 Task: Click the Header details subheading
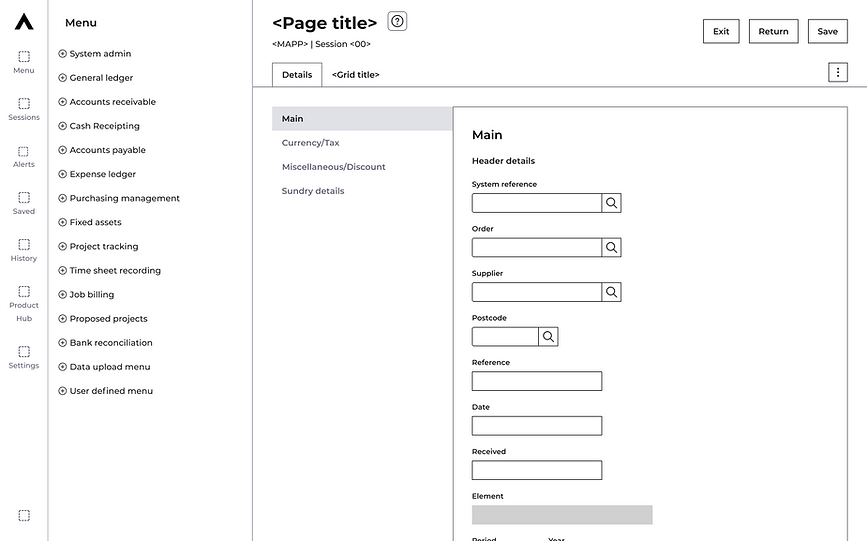coord(503,161)
